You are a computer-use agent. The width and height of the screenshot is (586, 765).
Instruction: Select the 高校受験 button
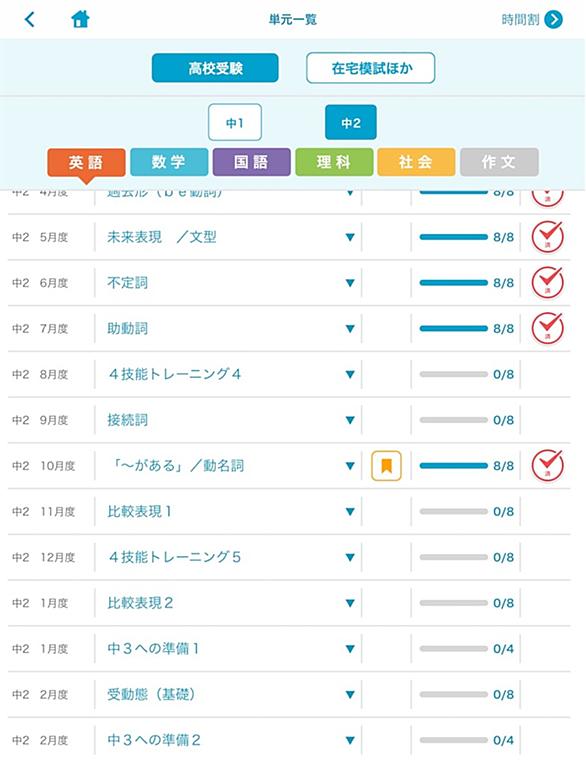pos(215,68)
